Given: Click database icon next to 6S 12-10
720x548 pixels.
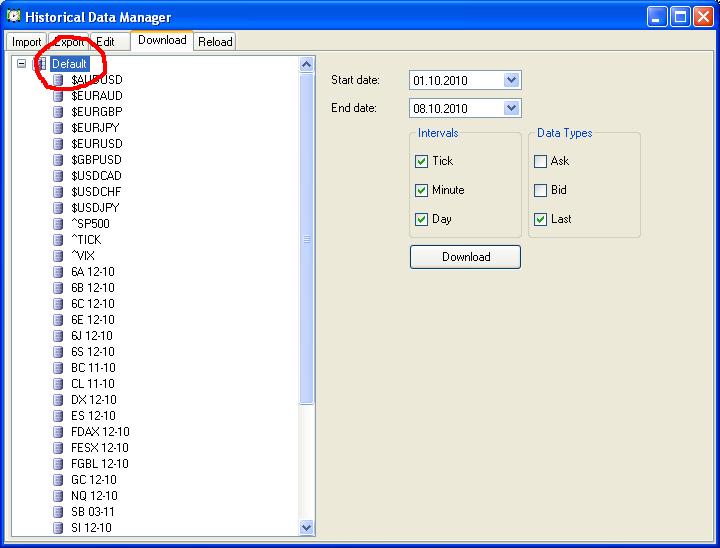Looking at the screenshot, I should coord(58,352).
